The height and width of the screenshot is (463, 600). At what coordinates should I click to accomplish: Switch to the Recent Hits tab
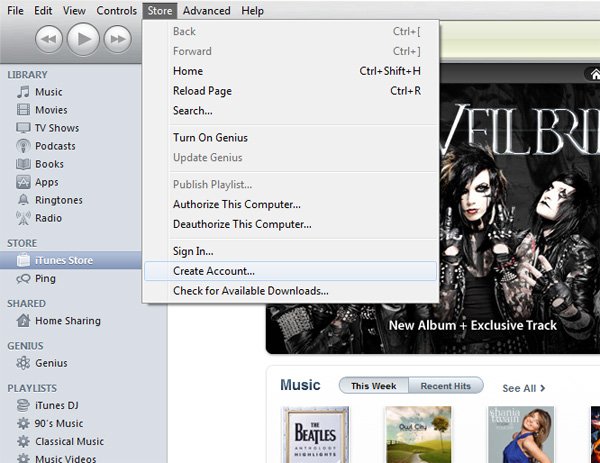pyautogui.click(x=446, y=386)
